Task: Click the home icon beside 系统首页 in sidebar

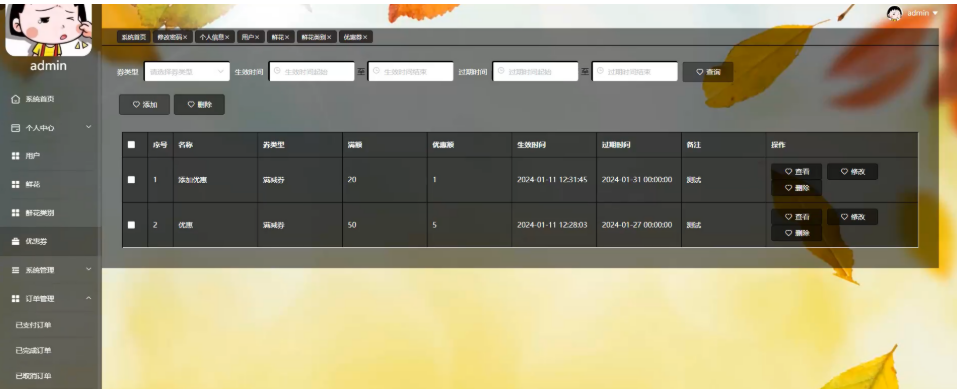Action: coord(16,99)
